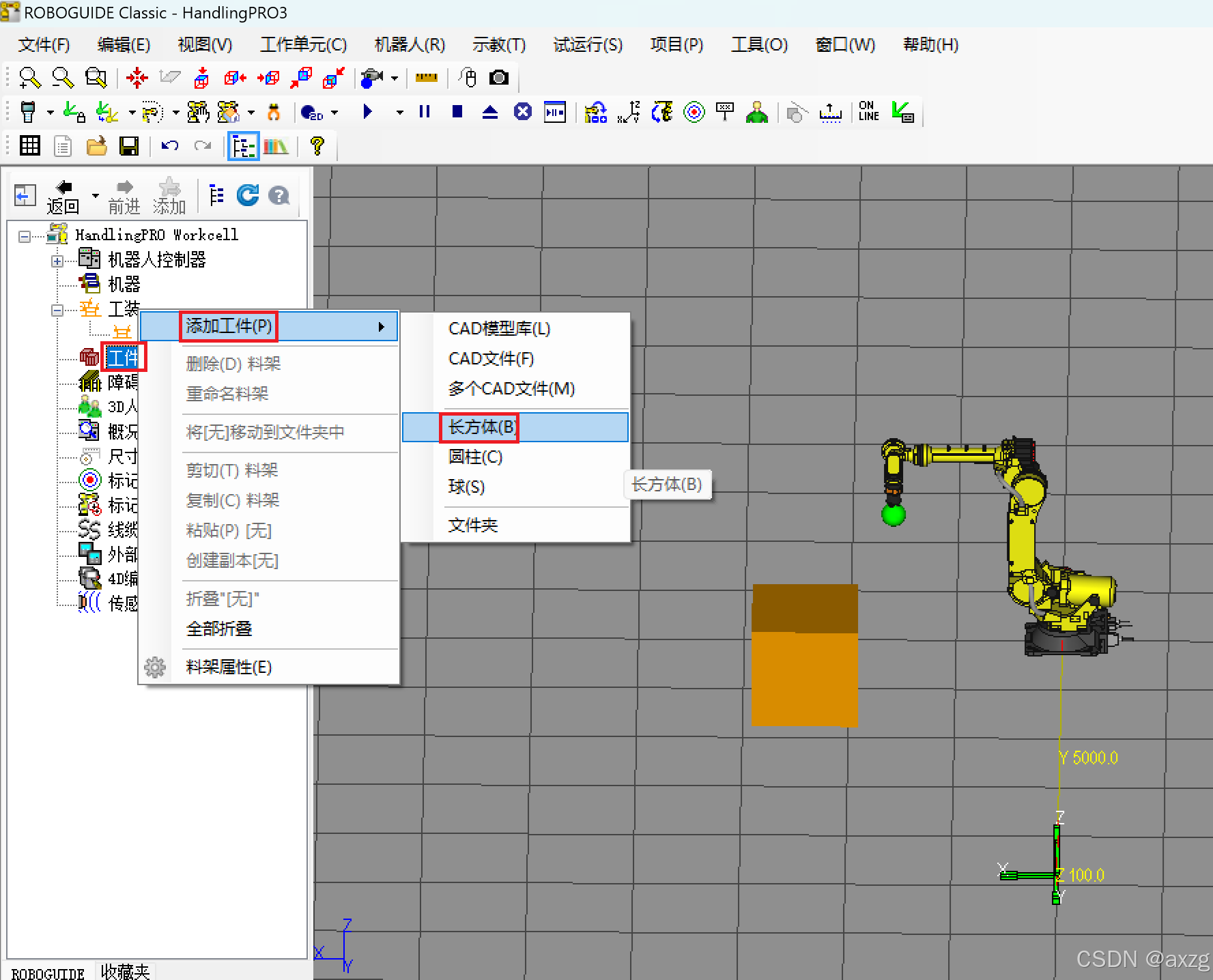Screen dimensions: 1213x980
Task: Switch to the 收藏夹 tab
Action: [125, 971]
